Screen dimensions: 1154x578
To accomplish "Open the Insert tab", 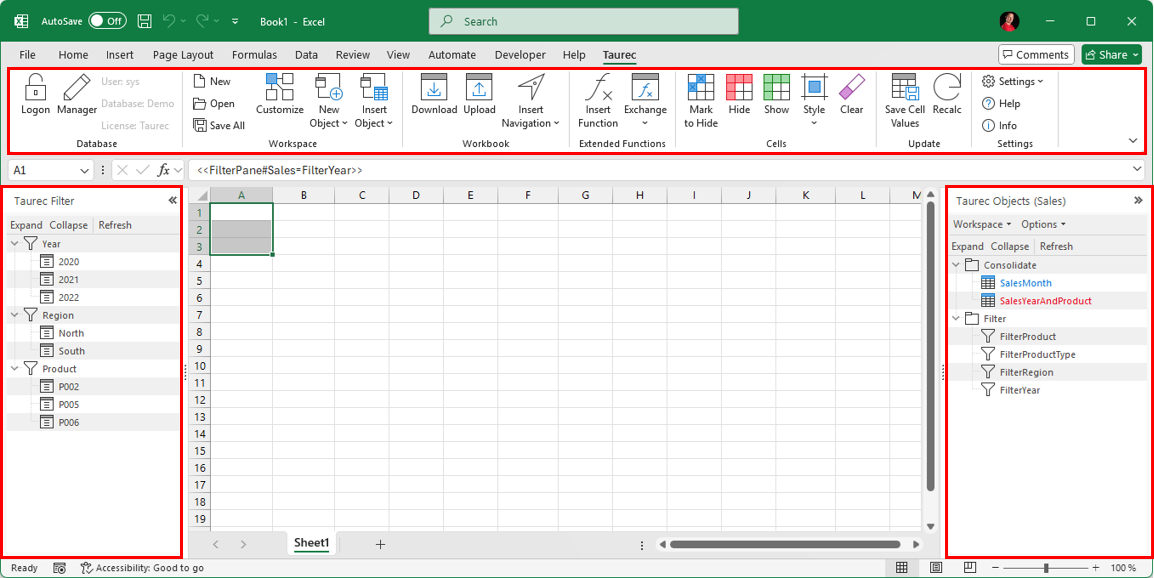I will point(120,54).
